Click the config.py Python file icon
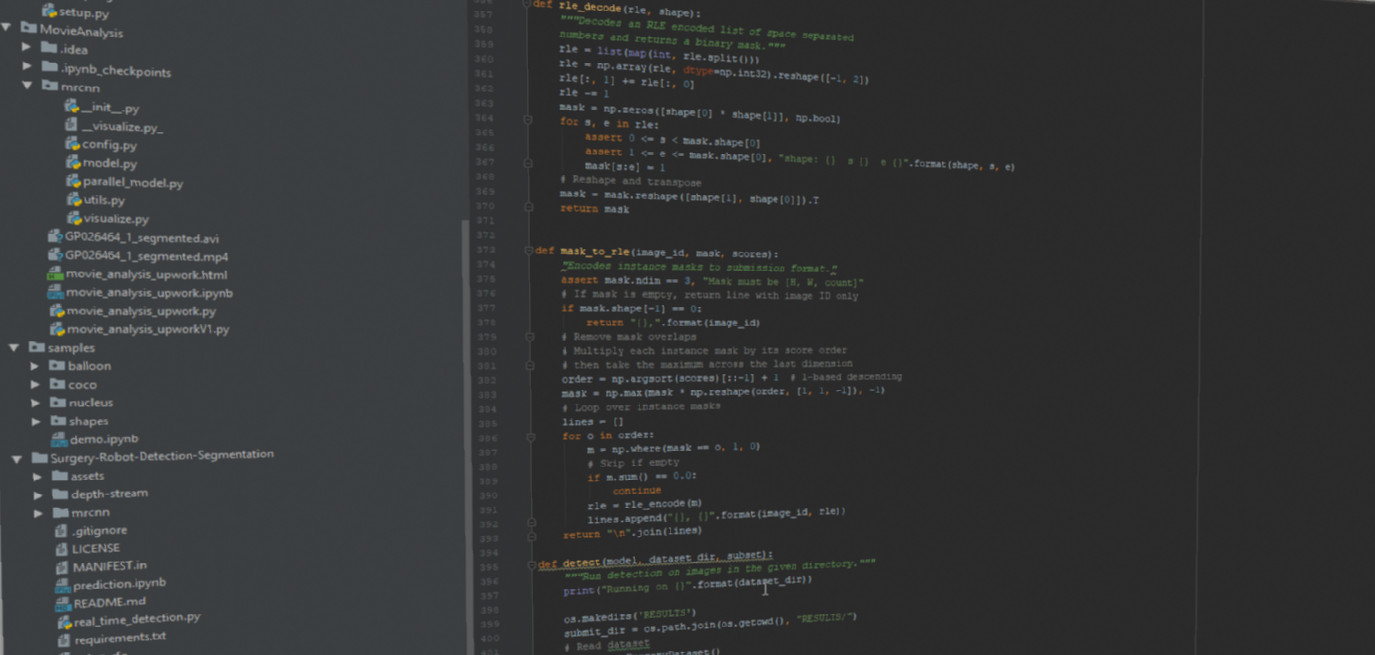 coord(72,144)
